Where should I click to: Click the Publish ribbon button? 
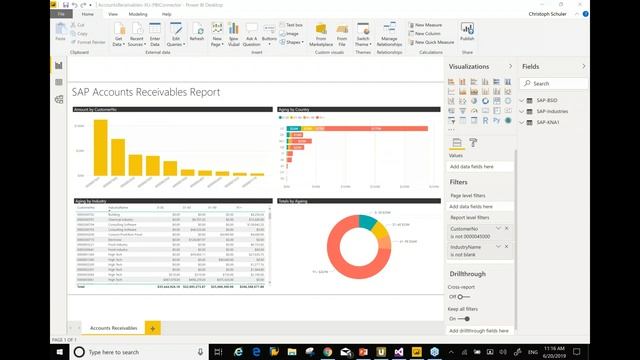[x=467, y=32]
